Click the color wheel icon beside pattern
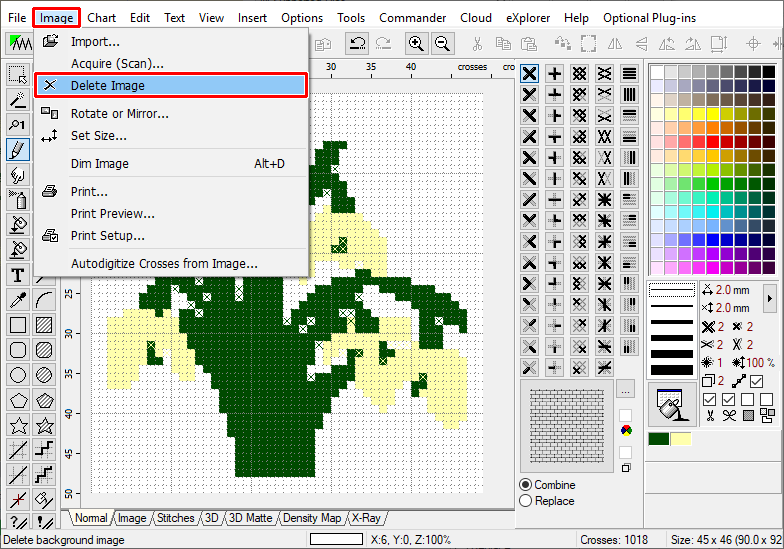Screen dimensions: 784x549 (626, 430)
